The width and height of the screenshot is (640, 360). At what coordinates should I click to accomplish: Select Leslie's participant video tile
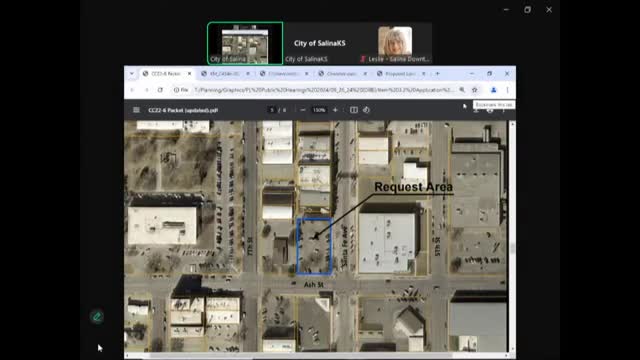(395, 43)
